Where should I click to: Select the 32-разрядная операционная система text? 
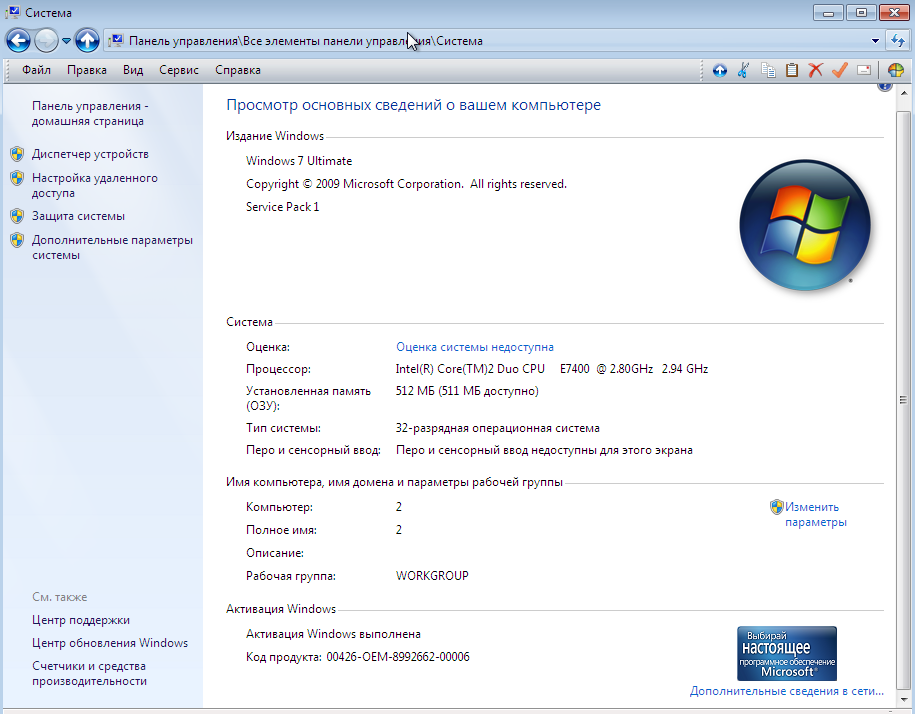click(x=497, y=428)
